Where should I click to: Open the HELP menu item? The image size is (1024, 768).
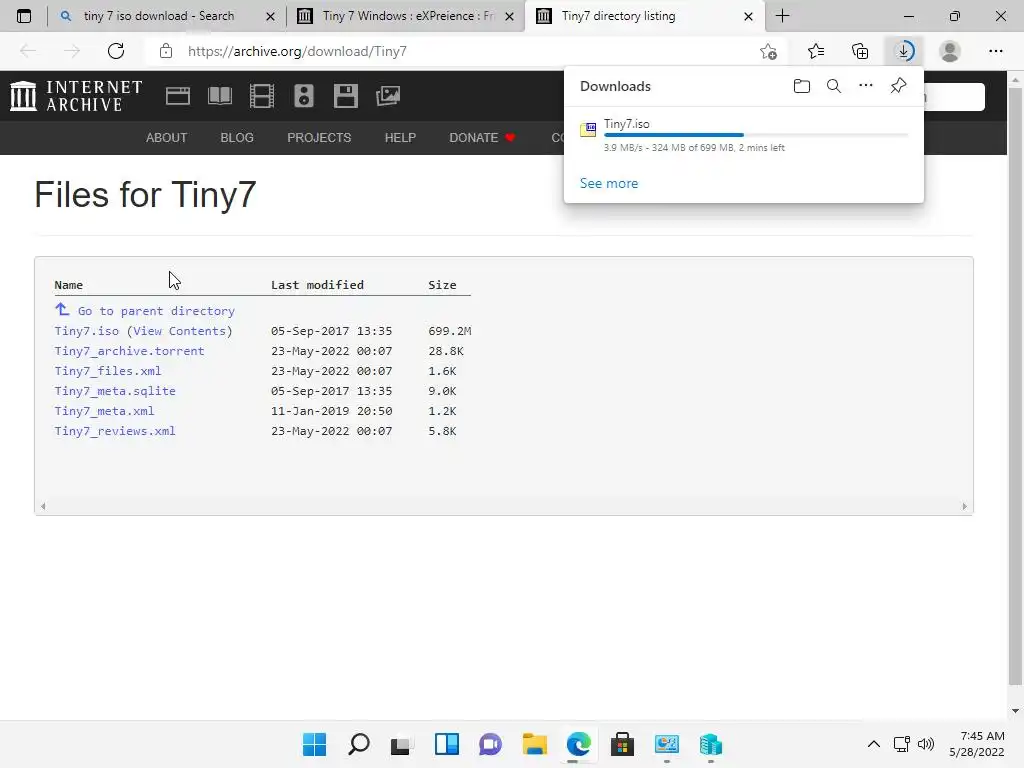point(400,138)
